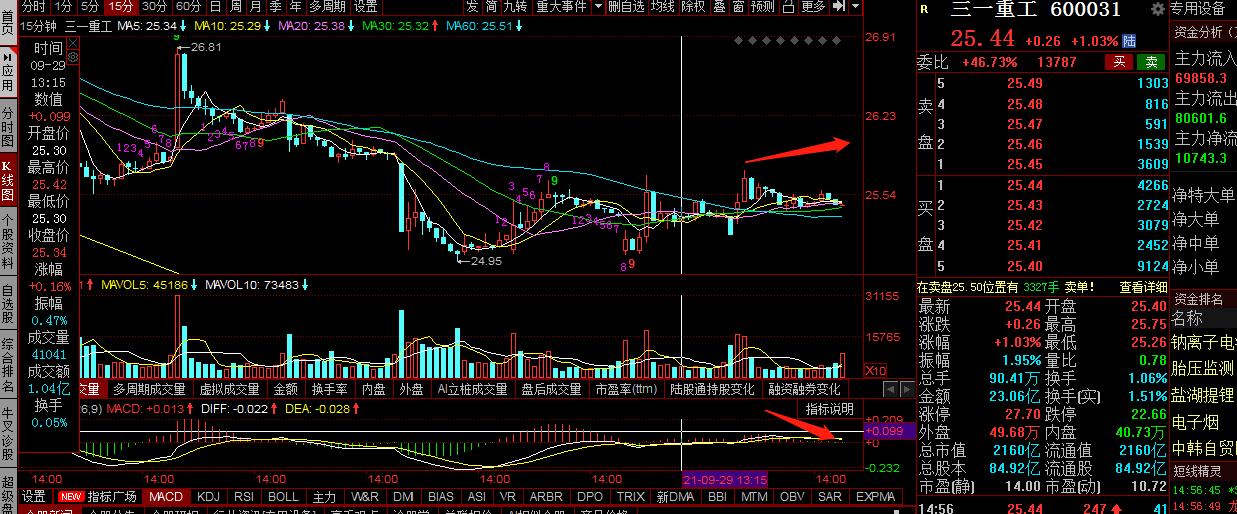Select the RSI indicator tab
1237x514 pixels.
pos(244,497)
